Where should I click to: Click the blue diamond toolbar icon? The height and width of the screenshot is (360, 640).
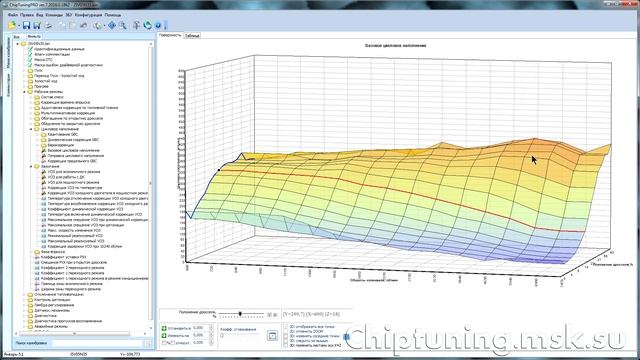pos(112,25)
